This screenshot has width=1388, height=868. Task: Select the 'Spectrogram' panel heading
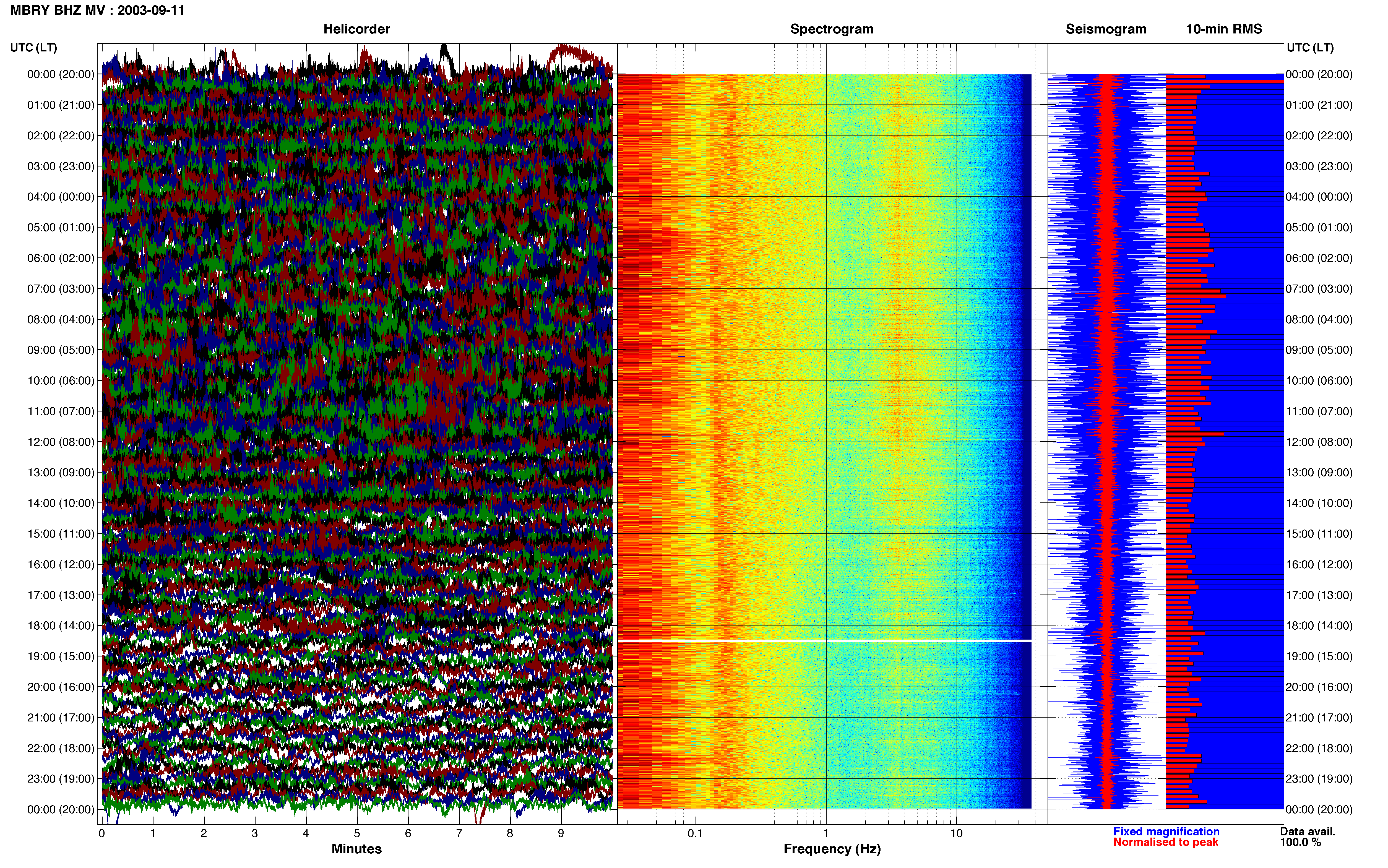coord(832,29)
